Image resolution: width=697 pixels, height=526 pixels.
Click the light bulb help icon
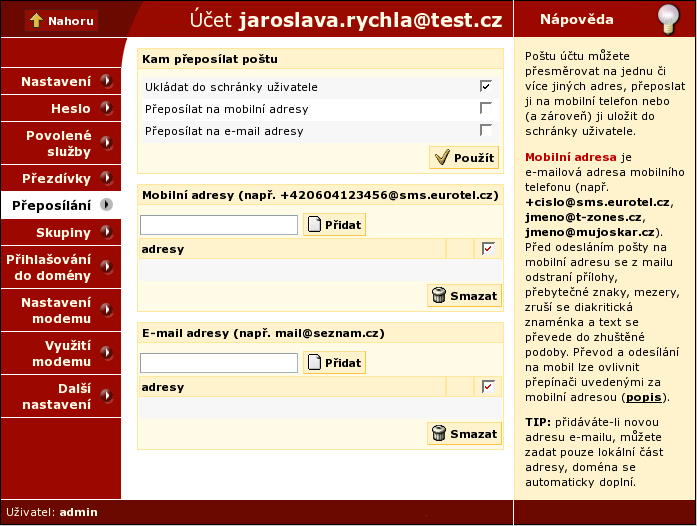(x=669, y=20)
